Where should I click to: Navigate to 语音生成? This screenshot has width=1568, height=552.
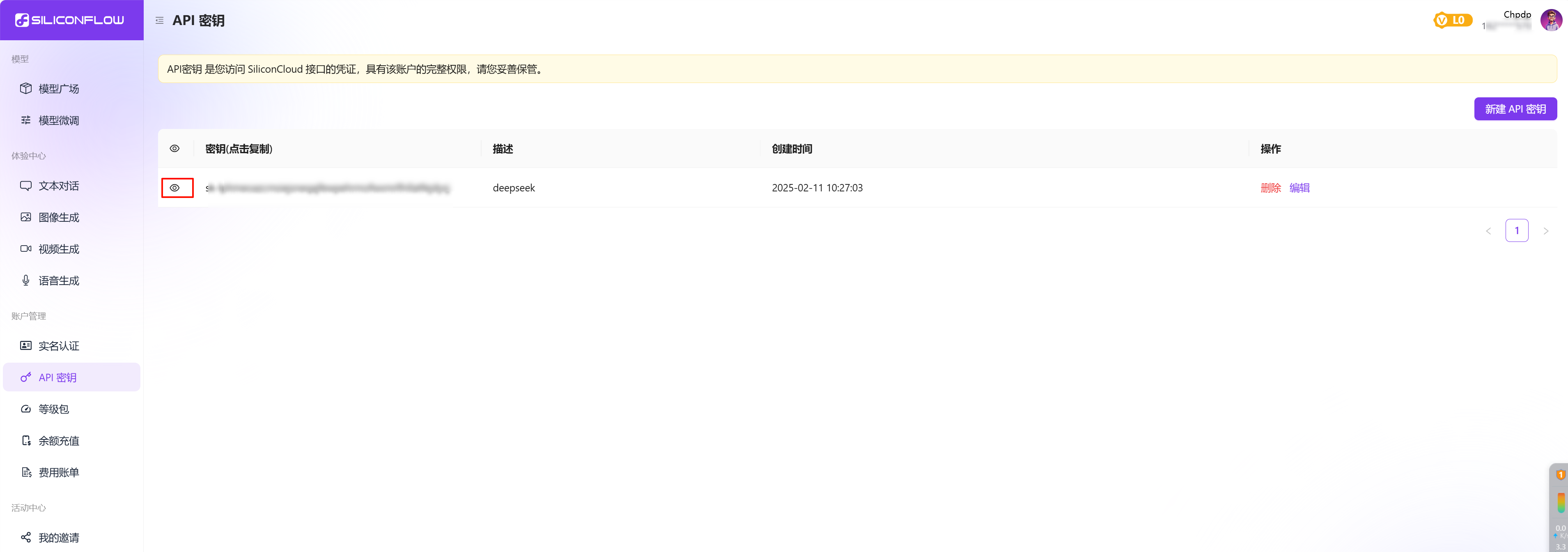[58, 281]
